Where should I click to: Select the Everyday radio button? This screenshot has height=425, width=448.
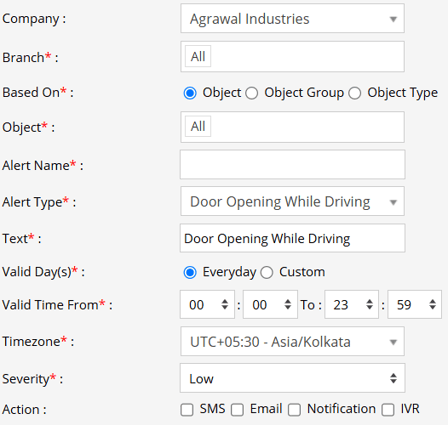coord(190,272)
